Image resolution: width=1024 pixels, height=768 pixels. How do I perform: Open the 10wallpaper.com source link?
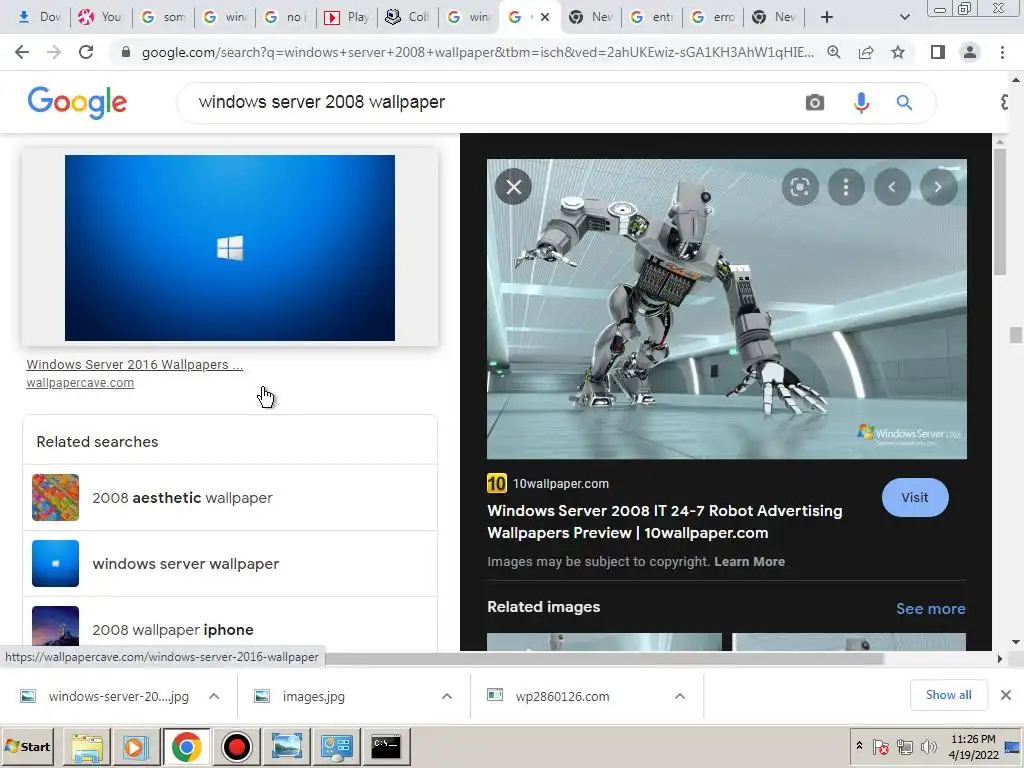[x=560, y=484]
